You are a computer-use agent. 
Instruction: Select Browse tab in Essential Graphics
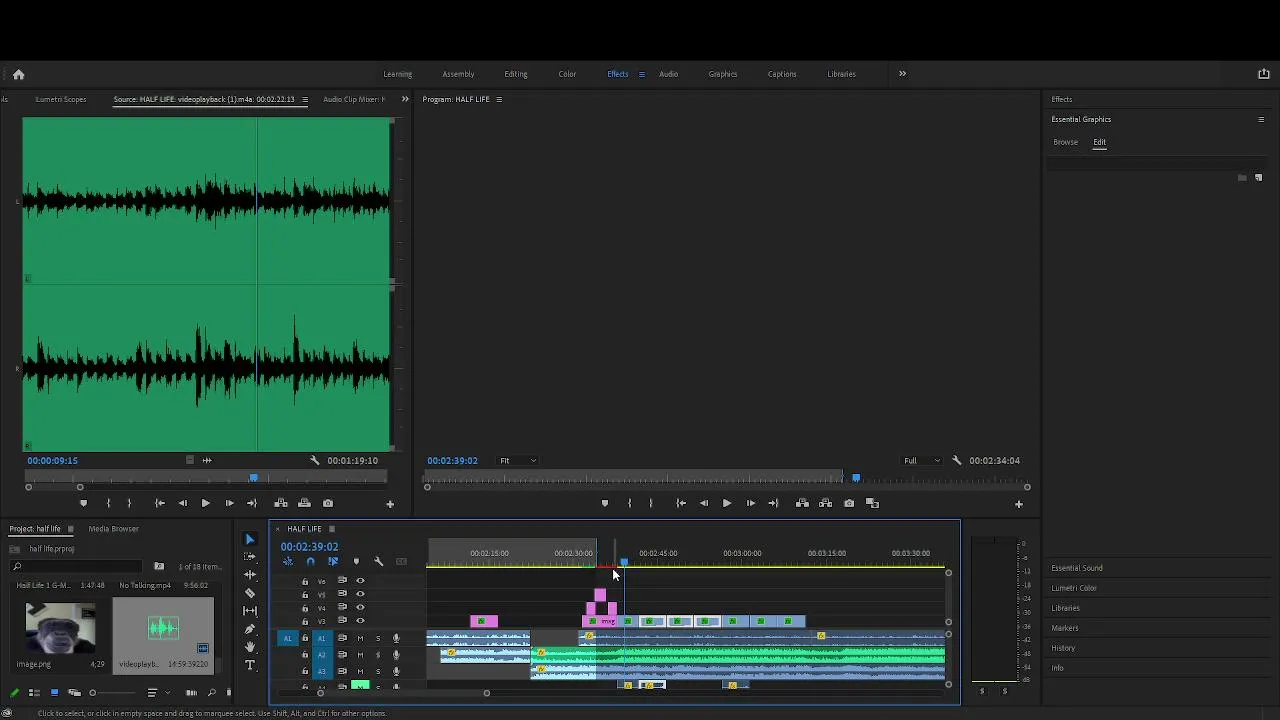(x=1066, y=142)
